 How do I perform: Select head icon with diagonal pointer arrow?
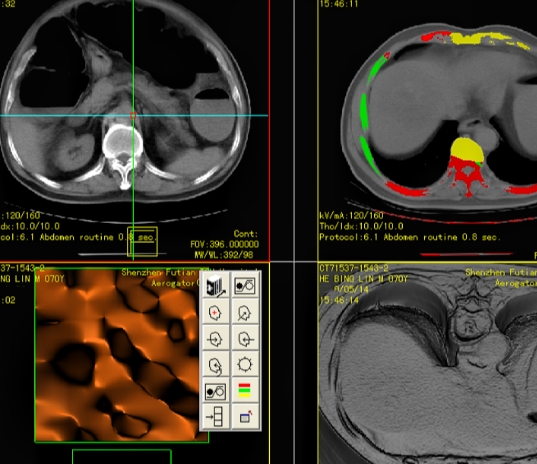245,312
